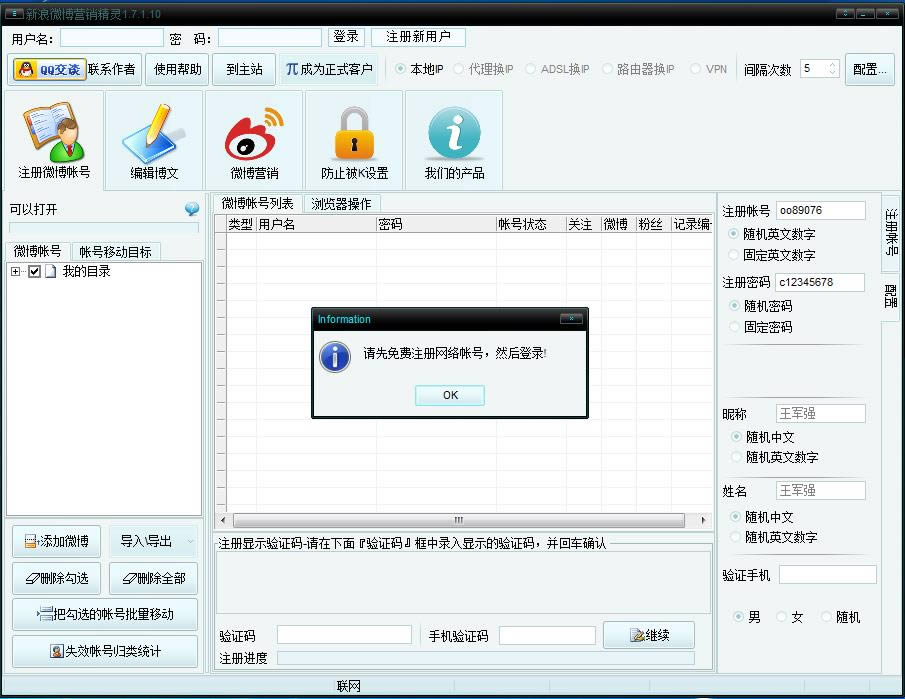Click the horizontal scrollbar under account list

459,519
